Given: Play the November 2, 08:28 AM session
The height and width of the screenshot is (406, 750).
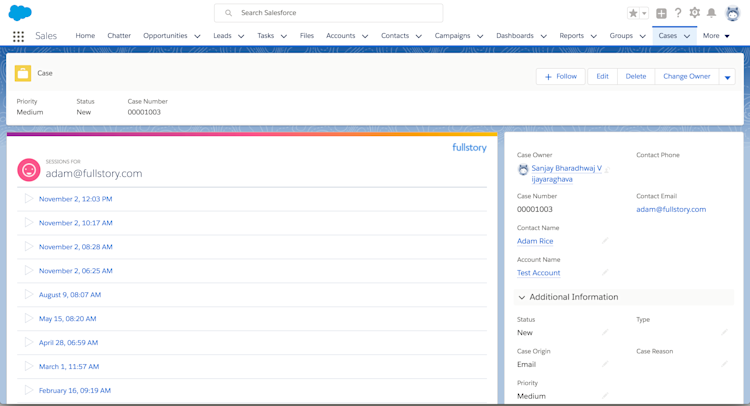Looking at the screenshot, I should pos(29,246).
